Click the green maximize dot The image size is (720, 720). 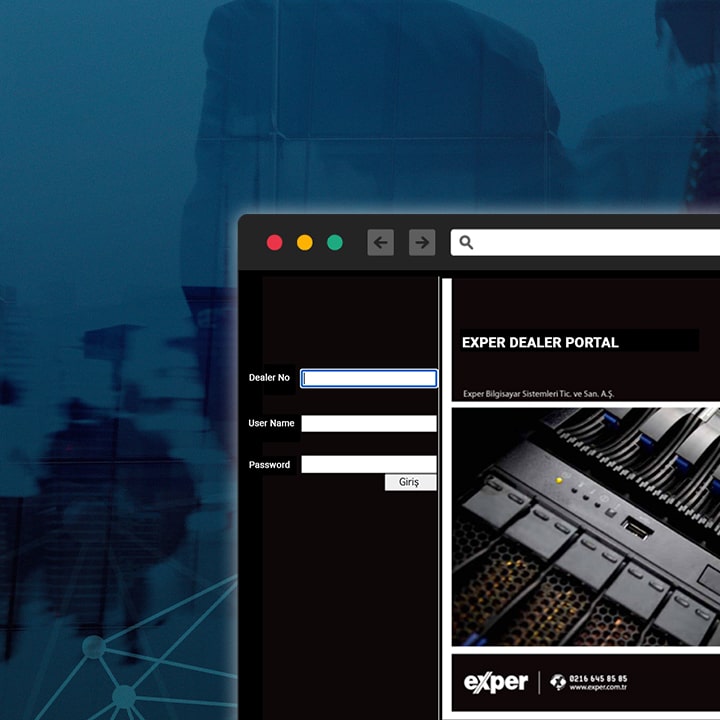point(335,242)
